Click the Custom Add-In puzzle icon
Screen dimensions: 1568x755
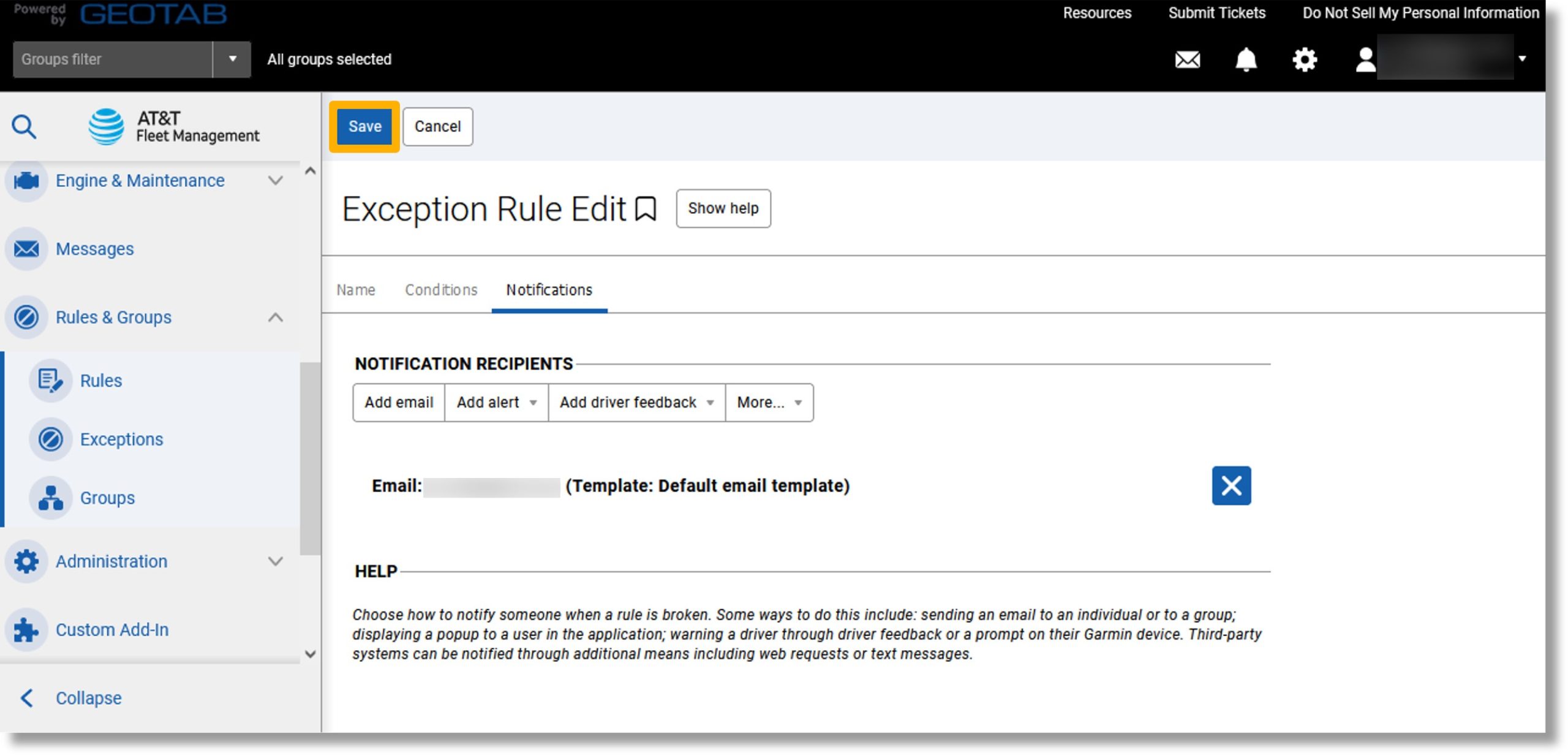tap(26, 630)
